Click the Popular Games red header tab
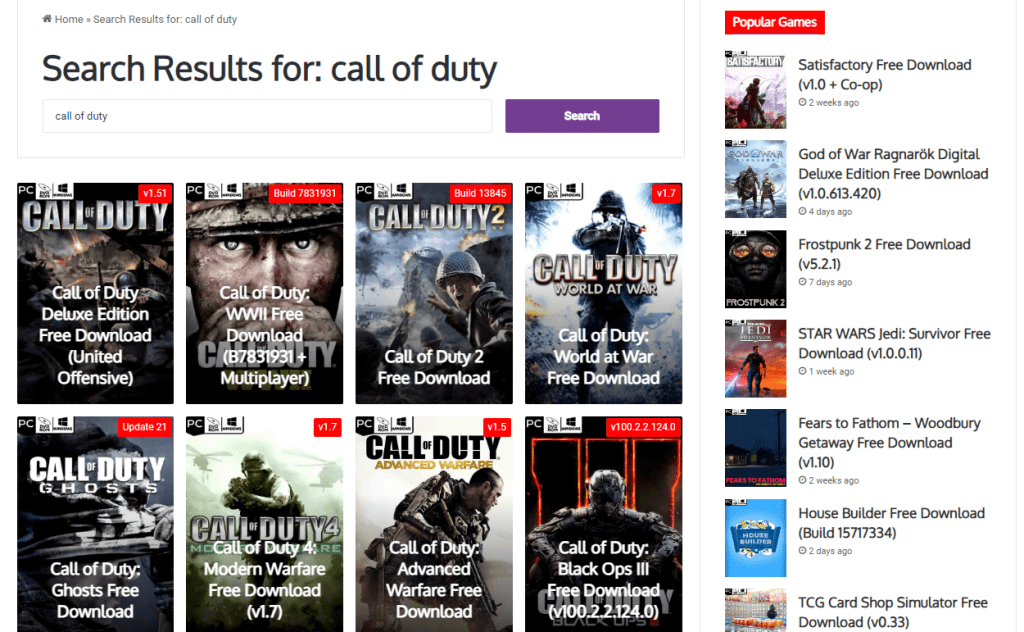1024x632 pixels. tap(774, 22)
